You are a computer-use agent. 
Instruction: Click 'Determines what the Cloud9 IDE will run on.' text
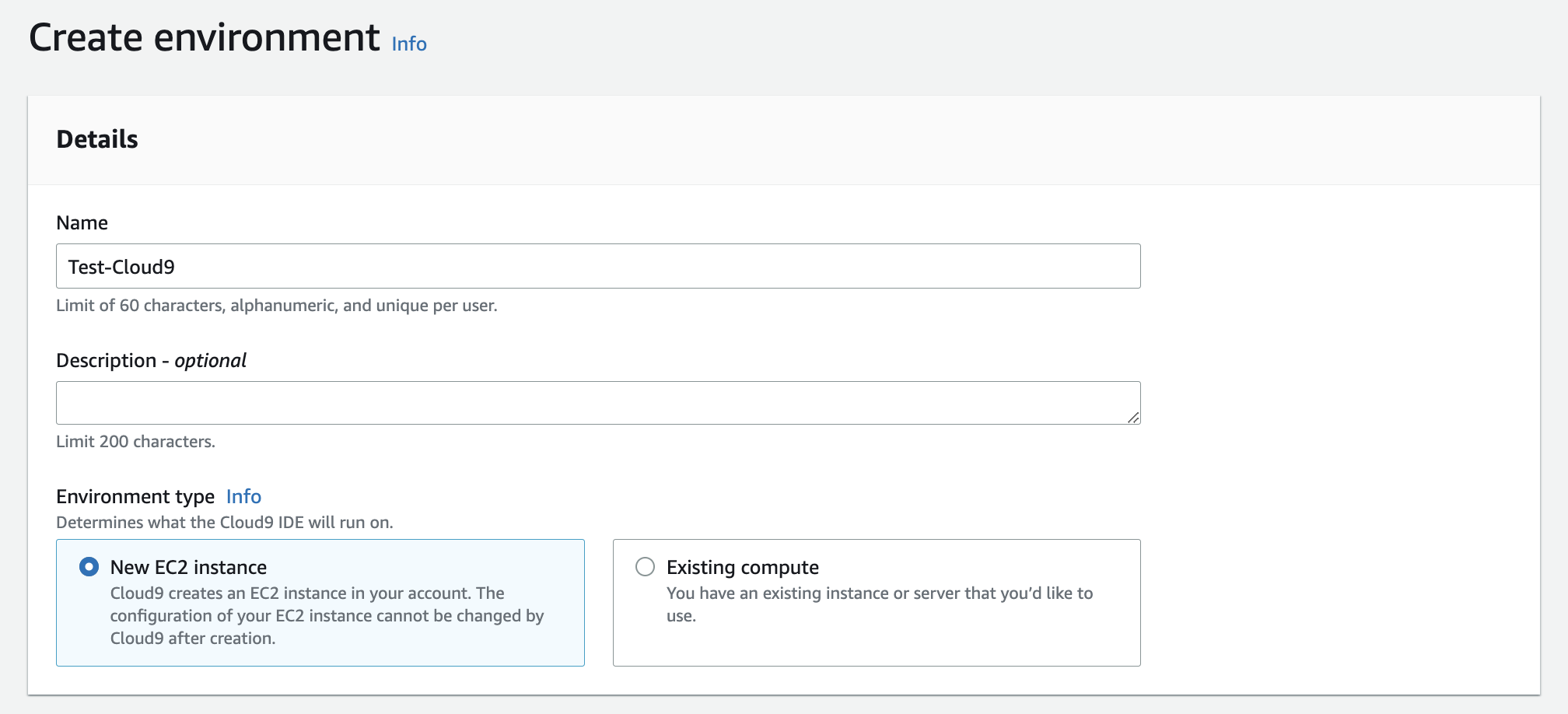[224, 523]
